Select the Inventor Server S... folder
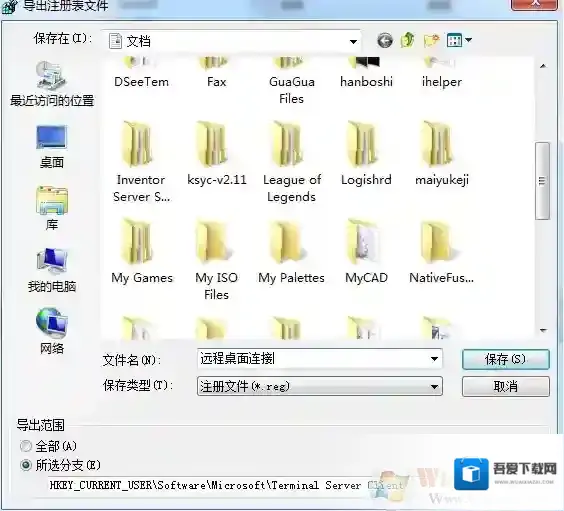Screen dimensions: 564x511 [141, 162]
